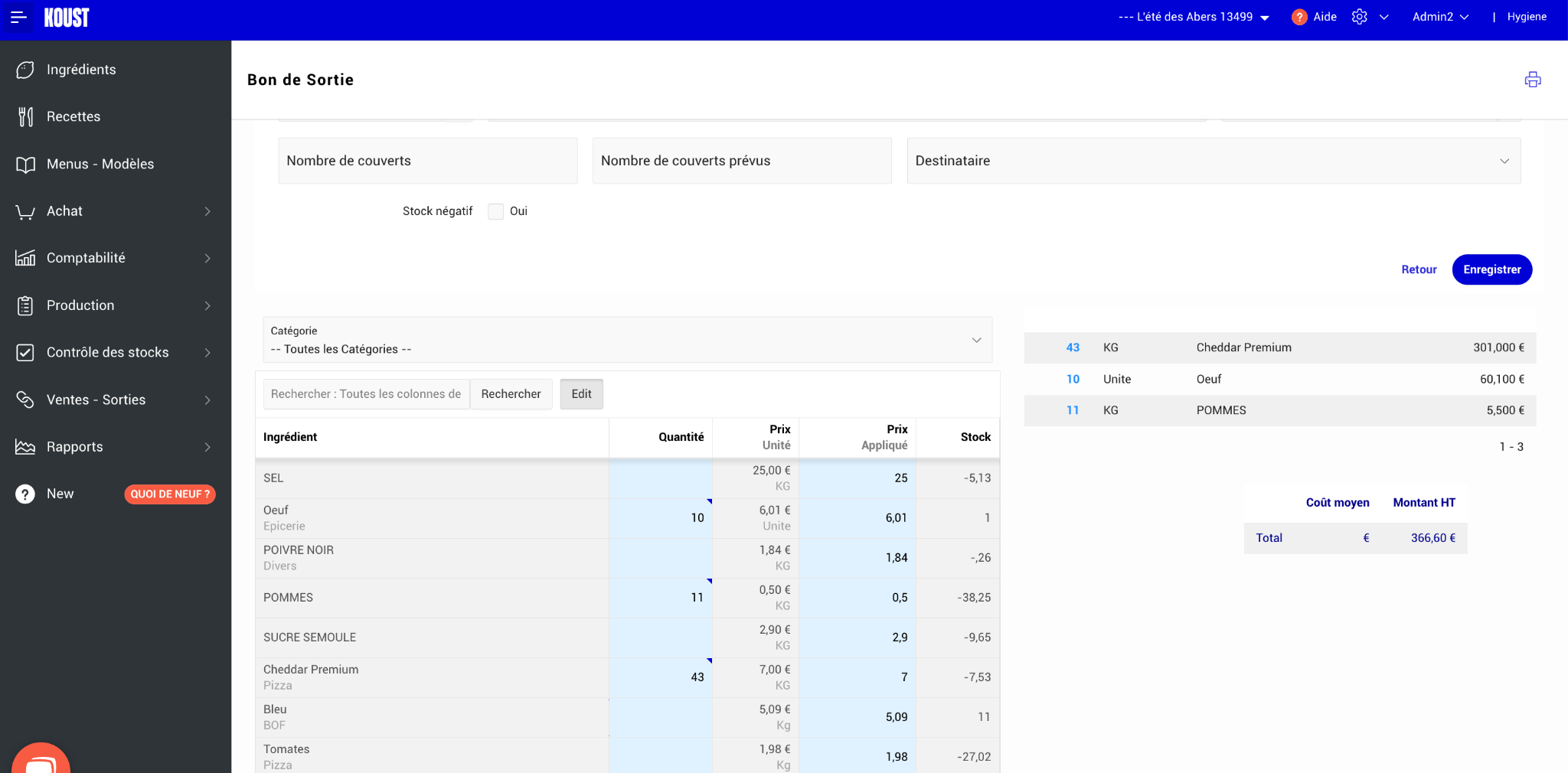Expand the Comptabilité submenu chevron
1568x773 pixels.
pos(207,259)
